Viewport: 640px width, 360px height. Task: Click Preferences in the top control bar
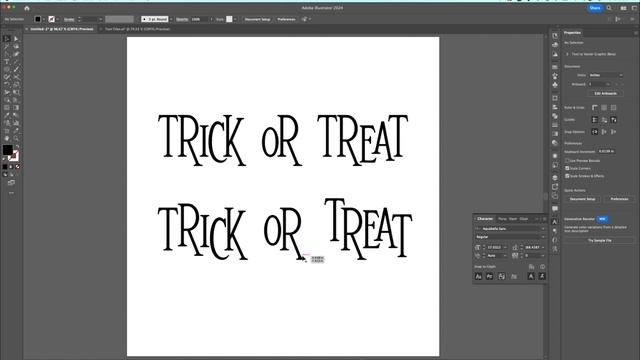pyautogui.click(x=286, y=19)
